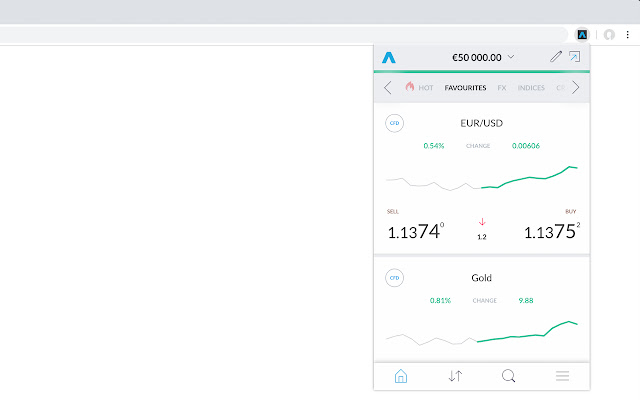
Task: Click the EUR/USD 0.54% change value
Action: coord(433,146)
